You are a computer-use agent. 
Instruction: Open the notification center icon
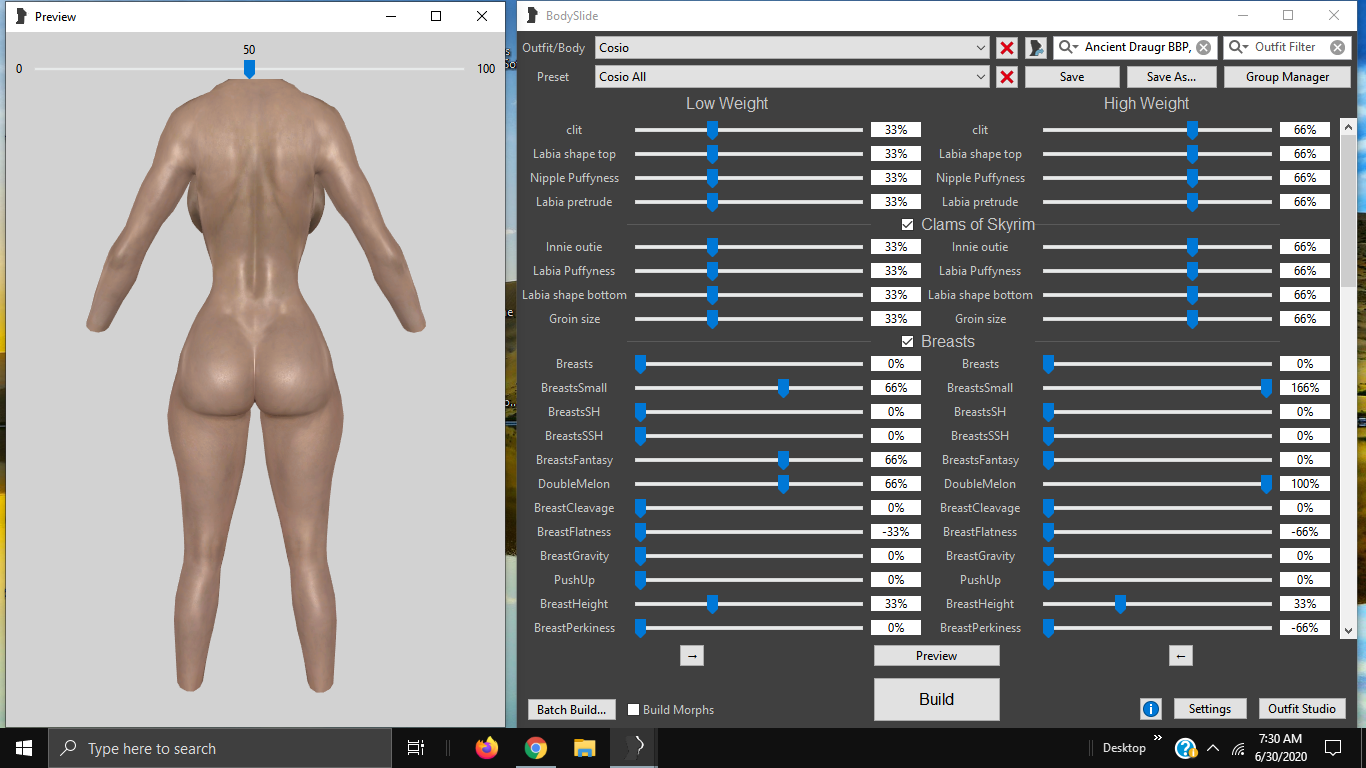point(1332,748)
